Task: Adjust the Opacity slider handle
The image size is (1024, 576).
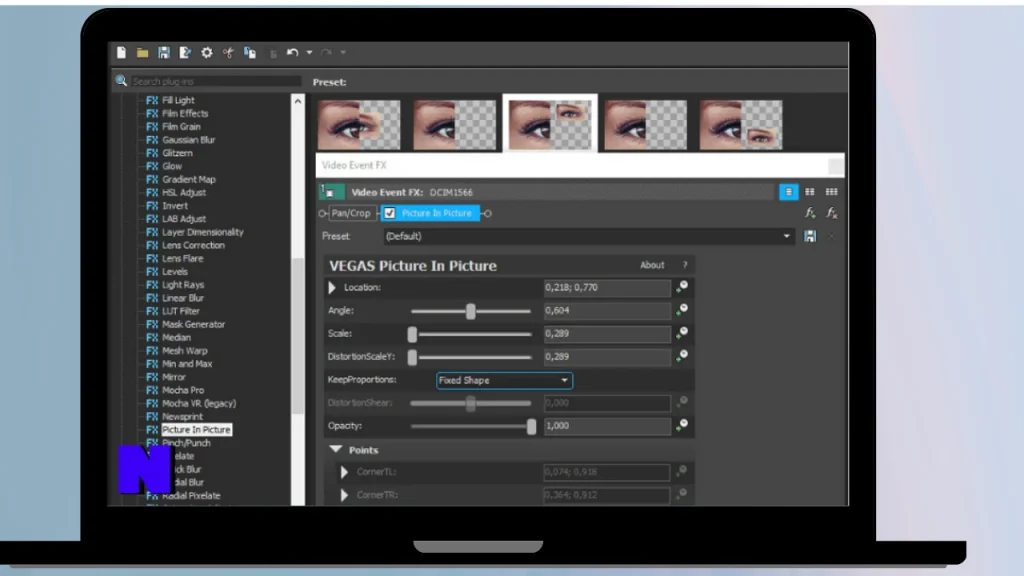Action: coord(532,426)
